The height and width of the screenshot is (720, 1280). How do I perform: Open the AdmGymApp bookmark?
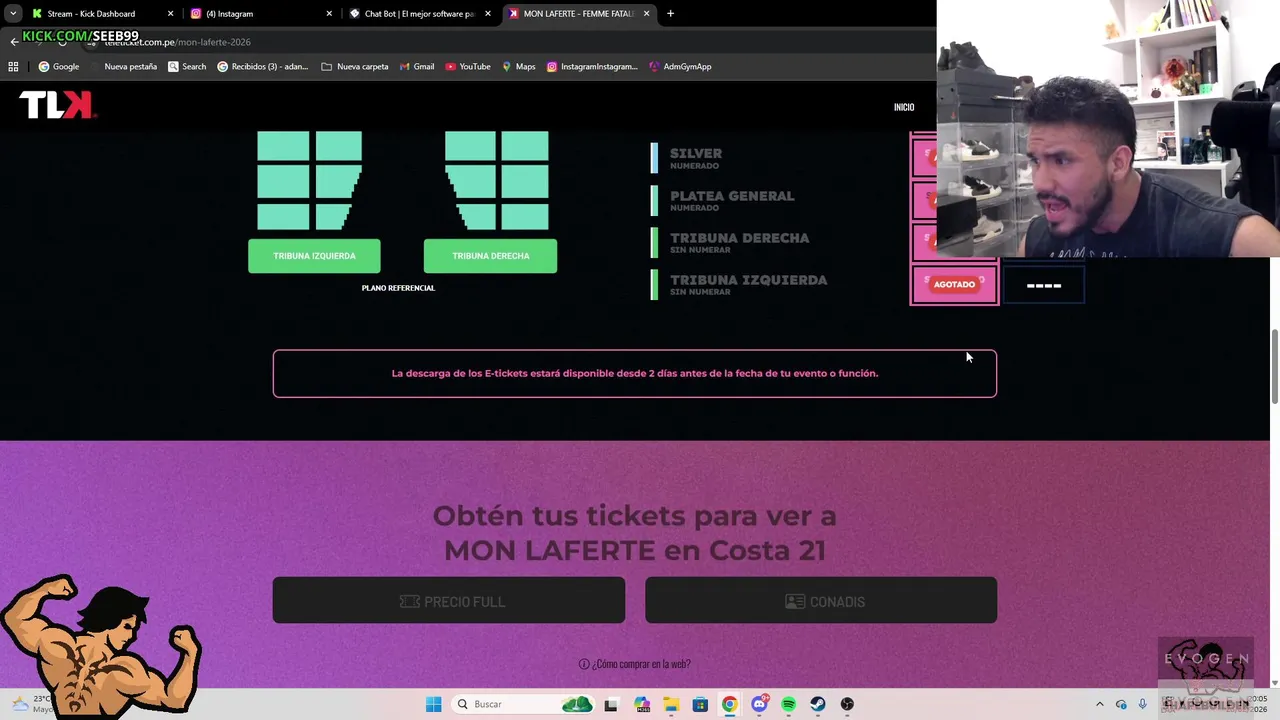pyautogui.click(x=680, y=67)
